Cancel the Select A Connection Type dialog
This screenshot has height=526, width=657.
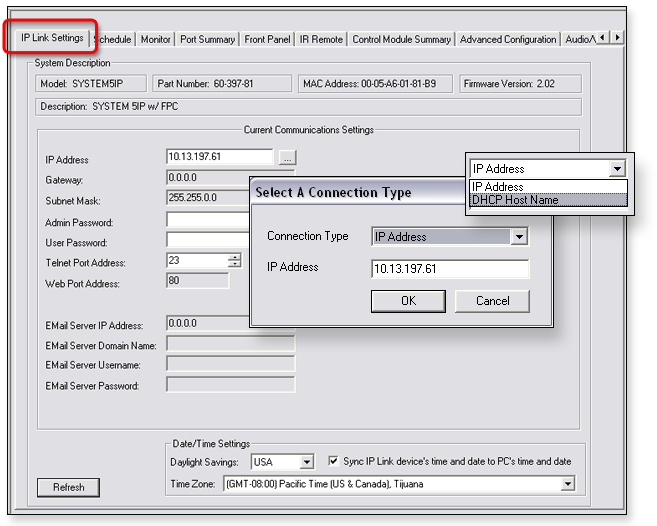point(492,300)
